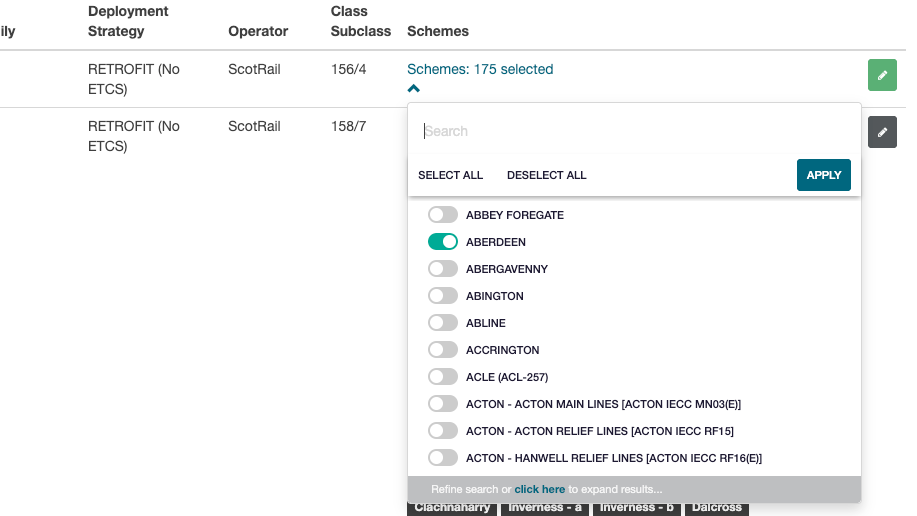Toggle HANWELL RELIEF LINES scheme

pos(442,458)
